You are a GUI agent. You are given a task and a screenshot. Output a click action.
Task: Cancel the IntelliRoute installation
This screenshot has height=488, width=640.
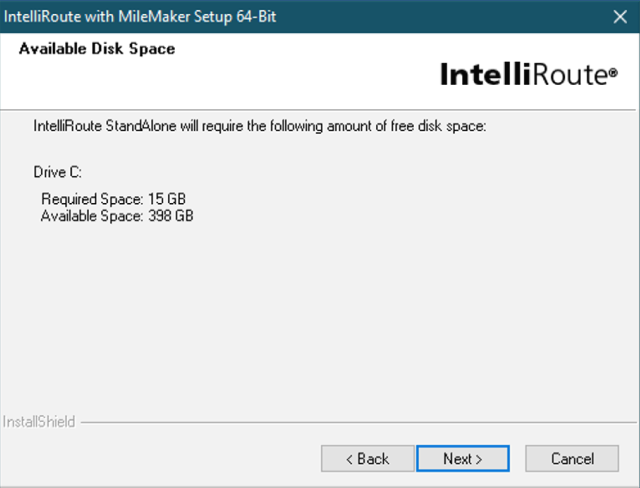pos(572,458)
